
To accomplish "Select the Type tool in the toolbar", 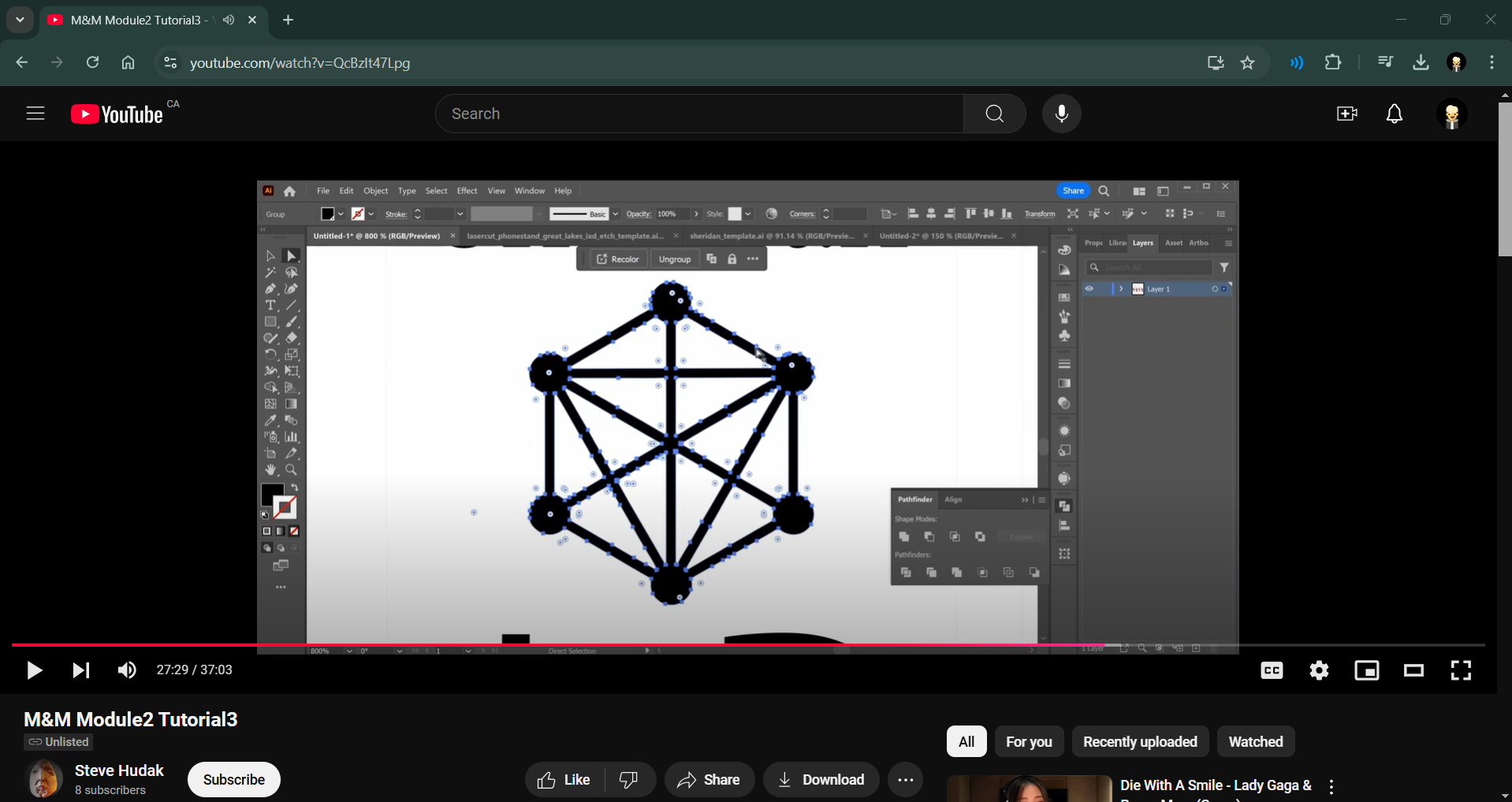I will [270, 304].
